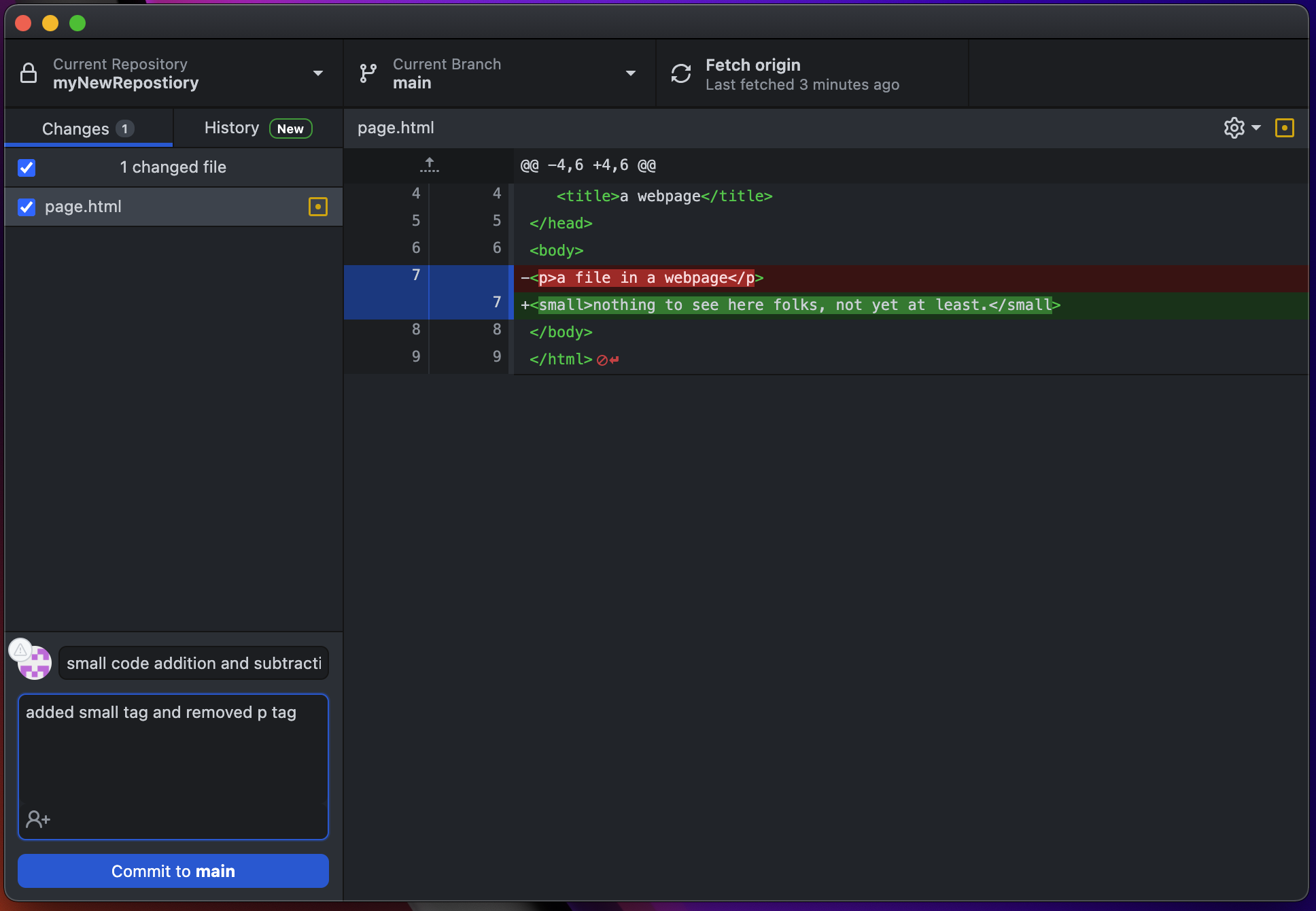This screenshot has width=1316, height=911.
Task: Switch to the Changes tab
Action: 88,128
